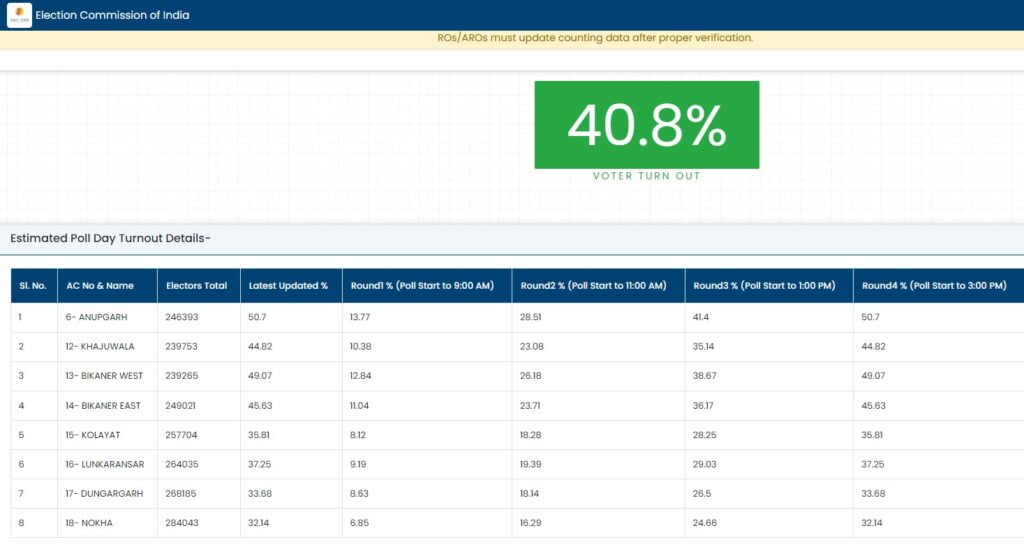
Task: Click electors total 239753 for Khajuwala
Action: pyautogui.click(x=181, y=346)
